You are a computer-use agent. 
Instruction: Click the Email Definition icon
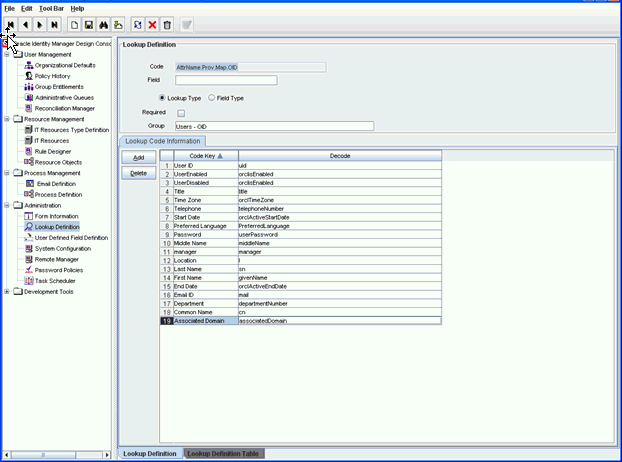tap(30, 184)
